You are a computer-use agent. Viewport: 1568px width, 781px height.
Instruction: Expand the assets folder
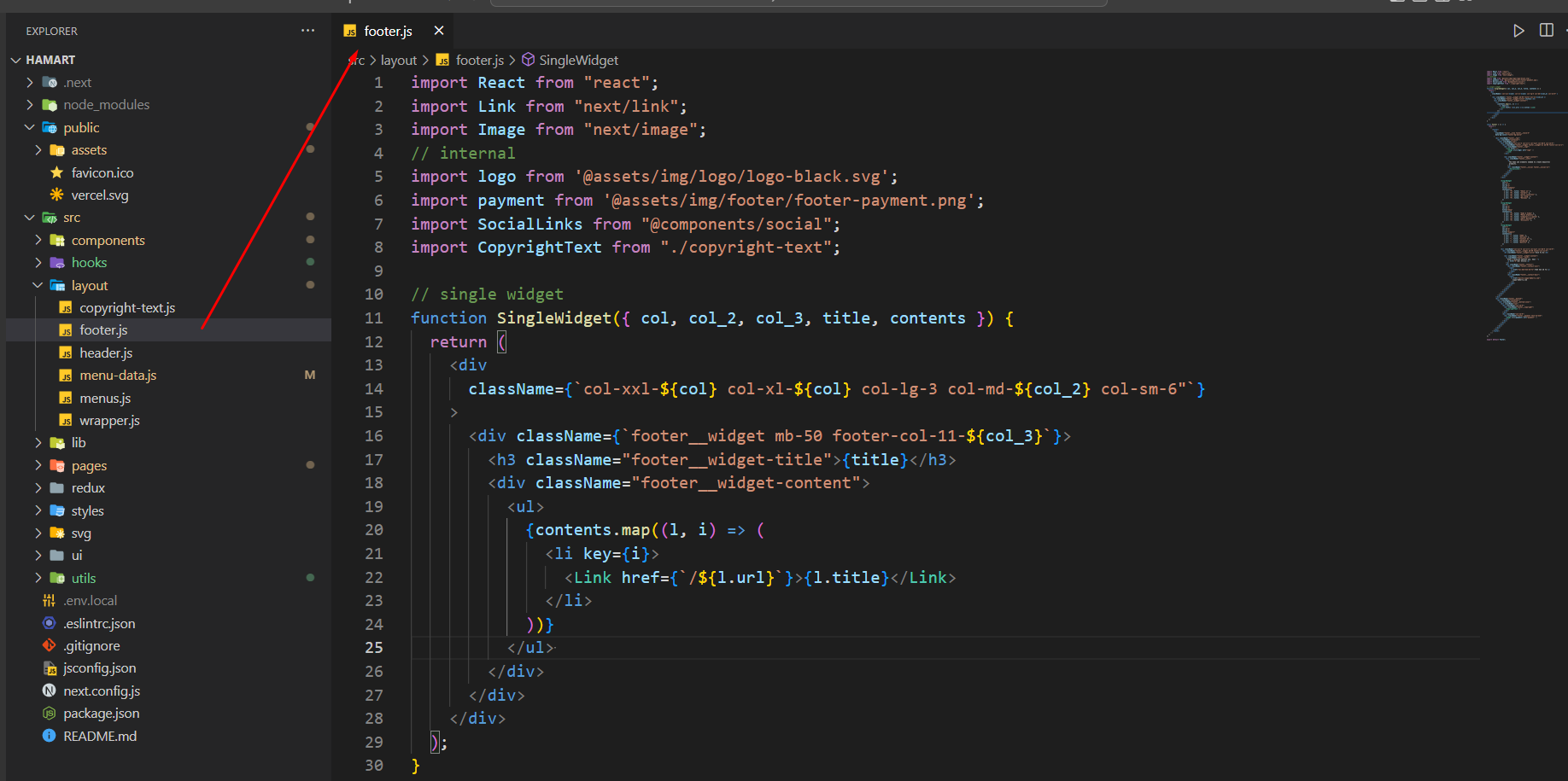click(38, 150)
